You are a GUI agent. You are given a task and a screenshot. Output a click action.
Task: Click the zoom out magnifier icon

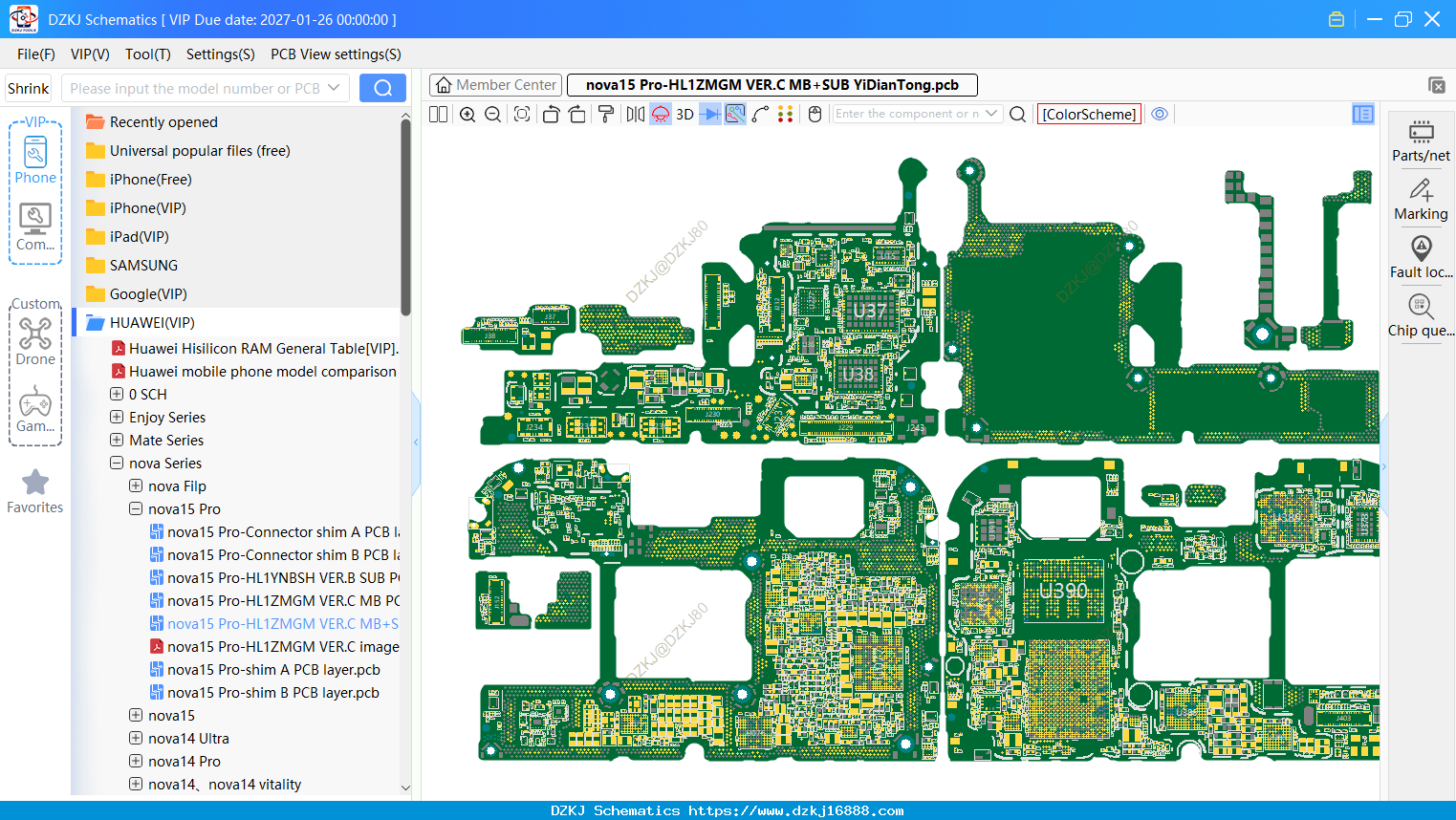(493, 114)
